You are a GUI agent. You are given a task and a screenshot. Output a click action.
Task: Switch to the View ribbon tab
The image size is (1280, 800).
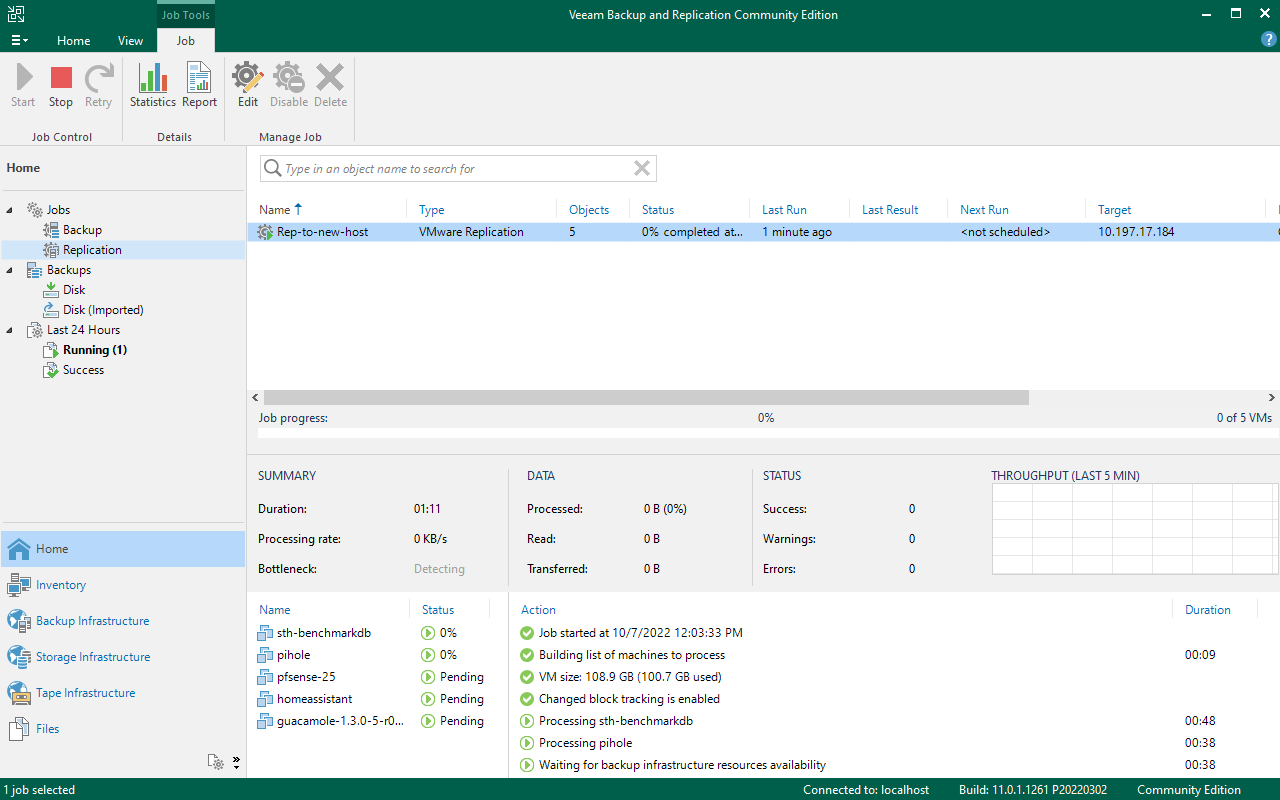tap(130, 41)
